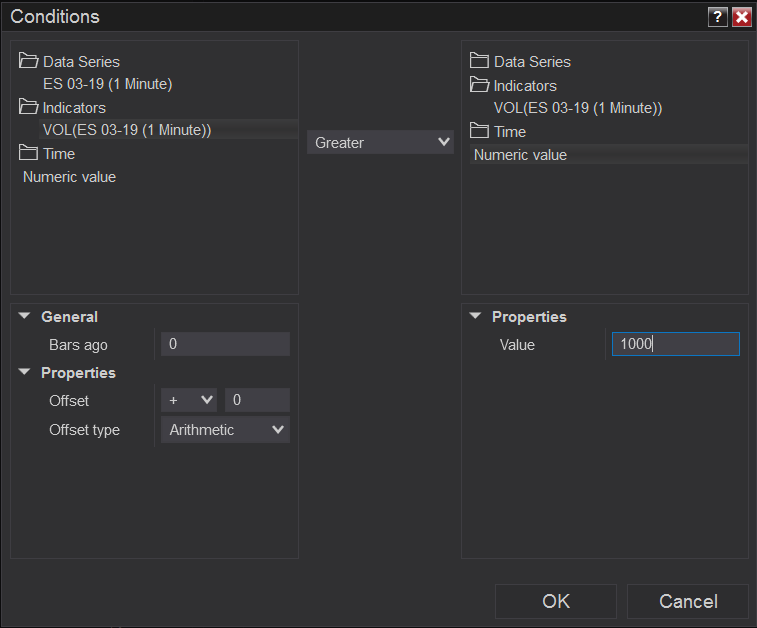757x628 pixels.
Task: Click the Indicators folder icon in left panel
Action: click(29, 107)
